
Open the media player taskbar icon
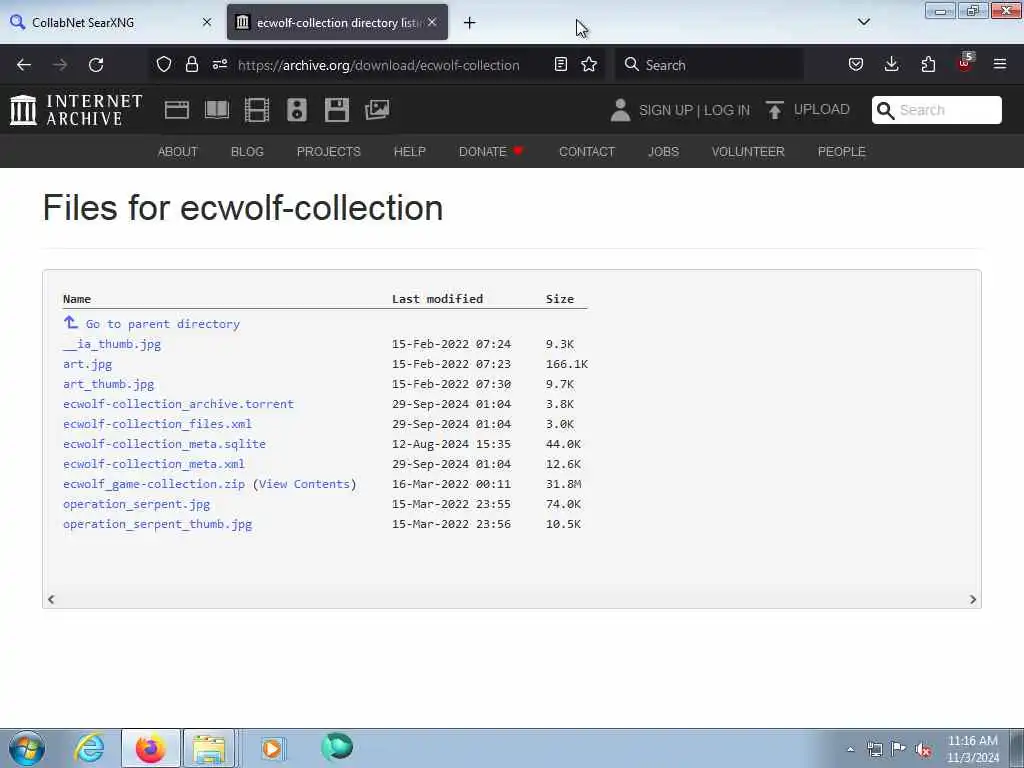point(272,748)
